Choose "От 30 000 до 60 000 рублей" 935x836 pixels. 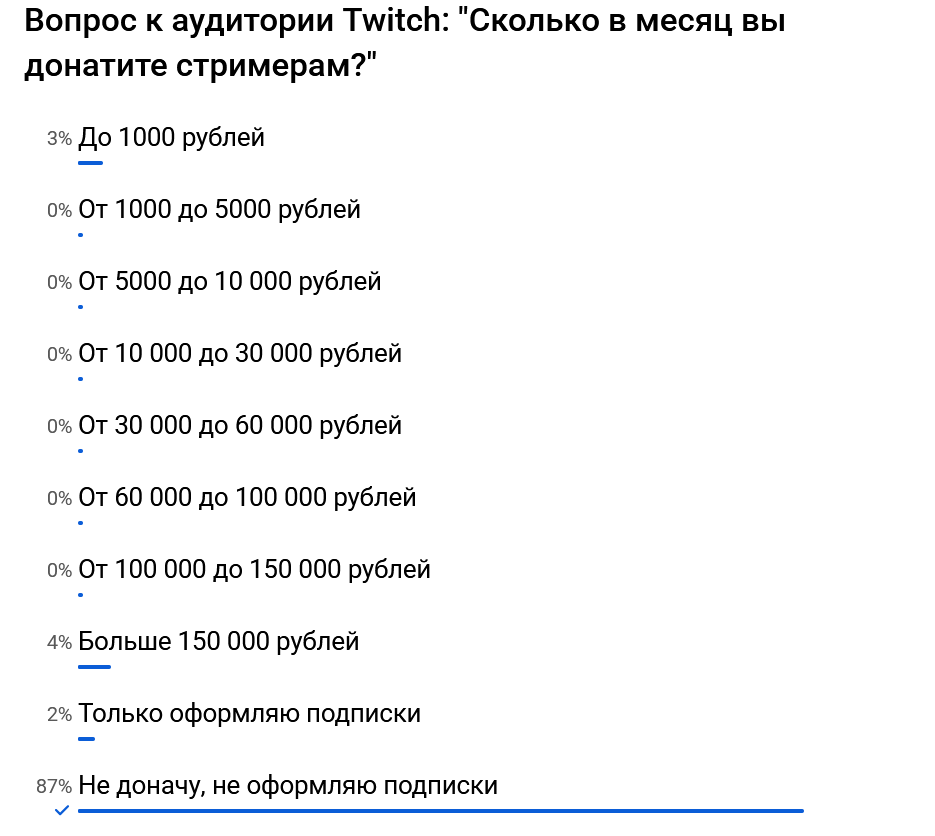(x=240, y=426)
